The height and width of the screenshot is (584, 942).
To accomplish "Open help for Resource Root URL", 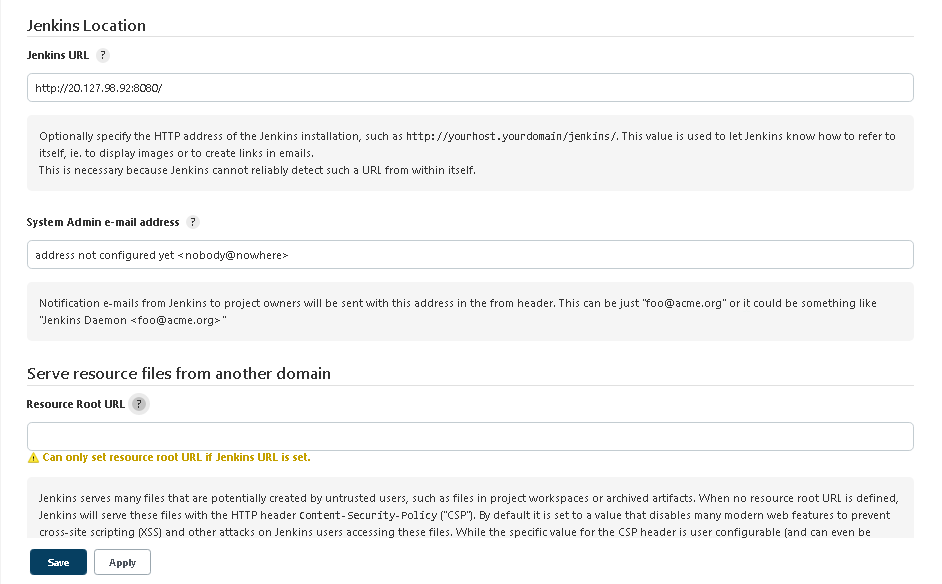I will coord(139,404).
